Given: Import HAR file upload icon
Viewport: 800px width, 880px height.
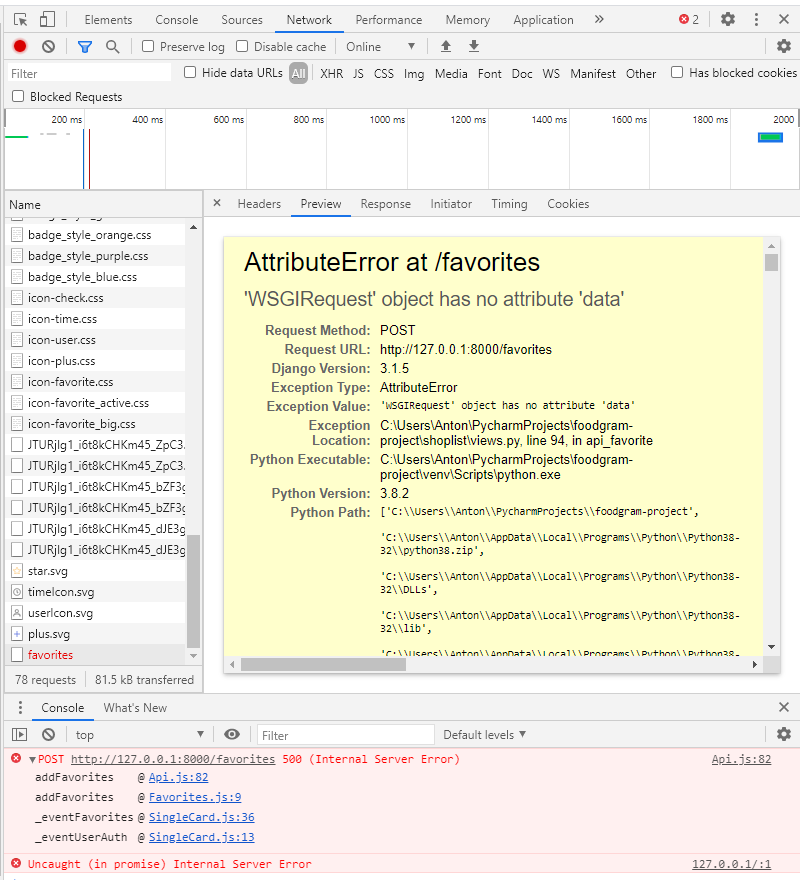Looking at the screenshot, I should [x=446, y=47].
